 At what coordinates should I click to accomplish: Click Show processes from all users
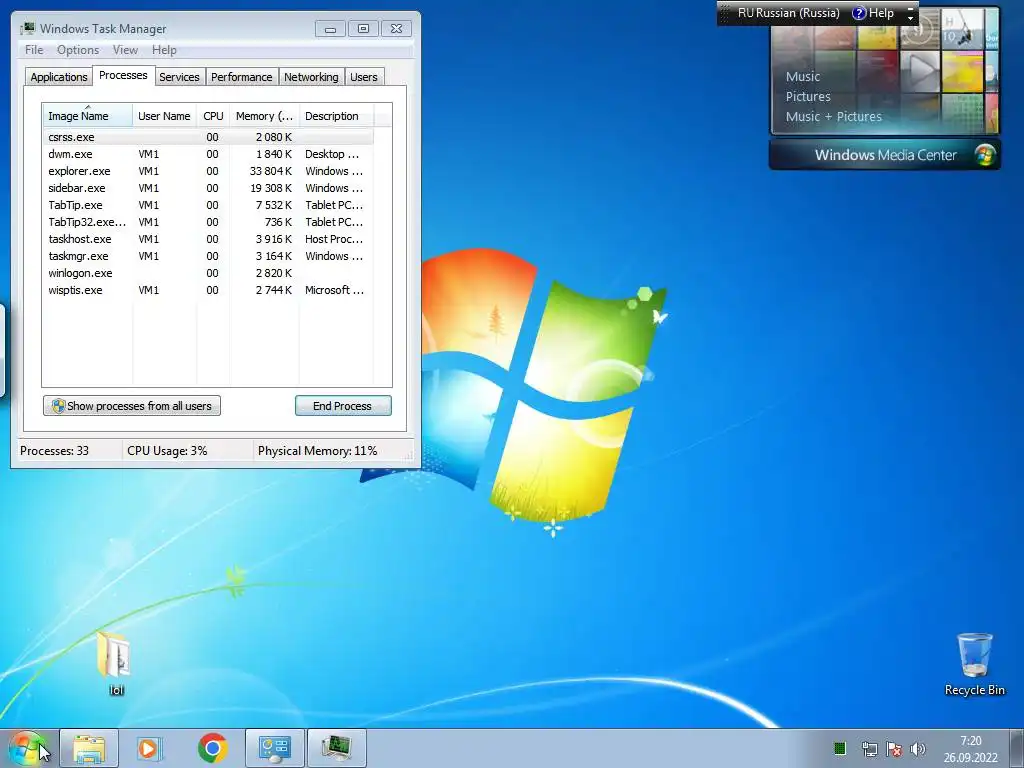pyautogui.click(x=132, y=406)
